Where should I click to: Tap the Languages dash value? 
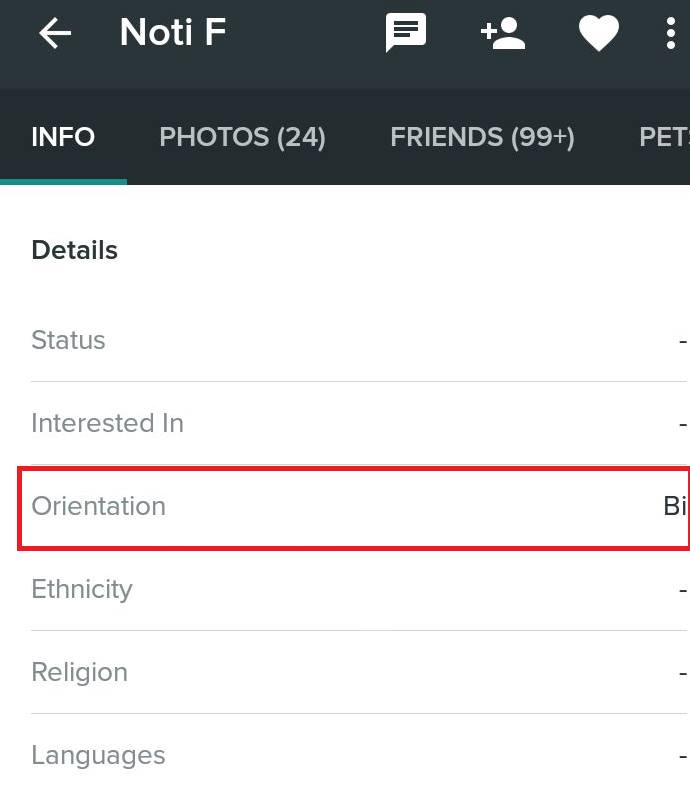[x=683, y=757]
